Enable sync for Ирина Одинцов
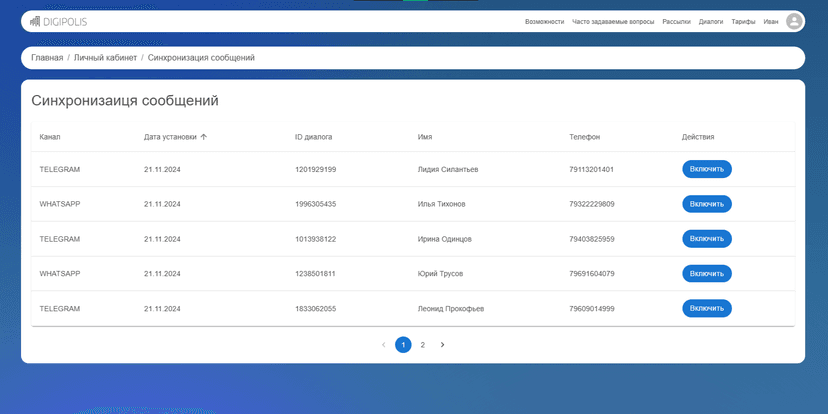The width and height of the screenshot is (828, 414). [x=706, y=239]
